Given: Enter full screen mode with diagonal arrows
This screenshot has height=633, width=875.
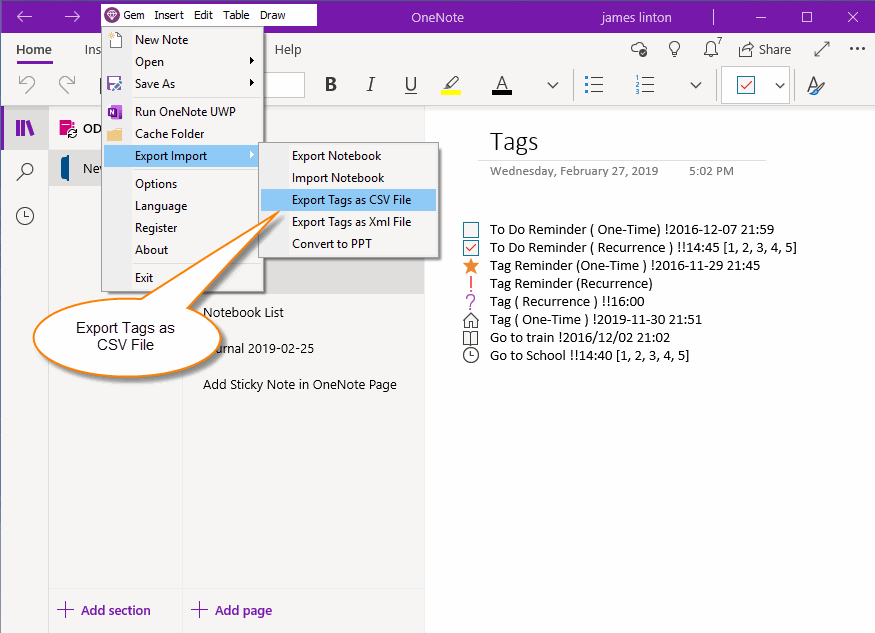Looking at the screenshot, I should [821, 49].
